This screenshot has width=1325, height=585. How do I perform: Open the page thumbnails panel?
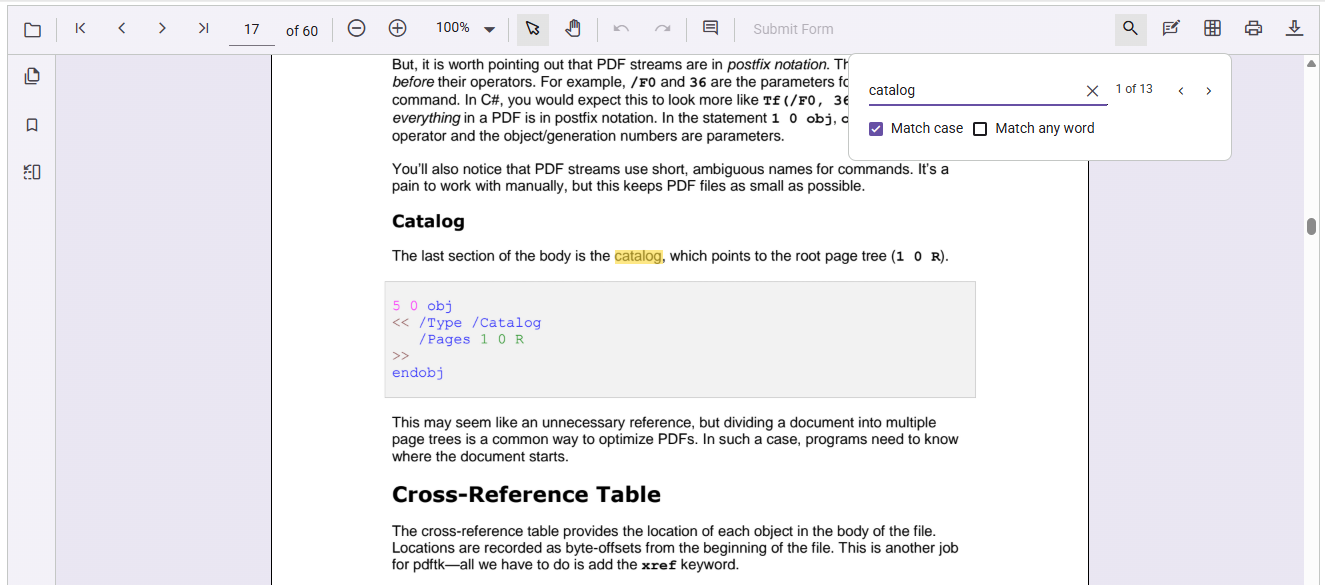pos(32,76)
